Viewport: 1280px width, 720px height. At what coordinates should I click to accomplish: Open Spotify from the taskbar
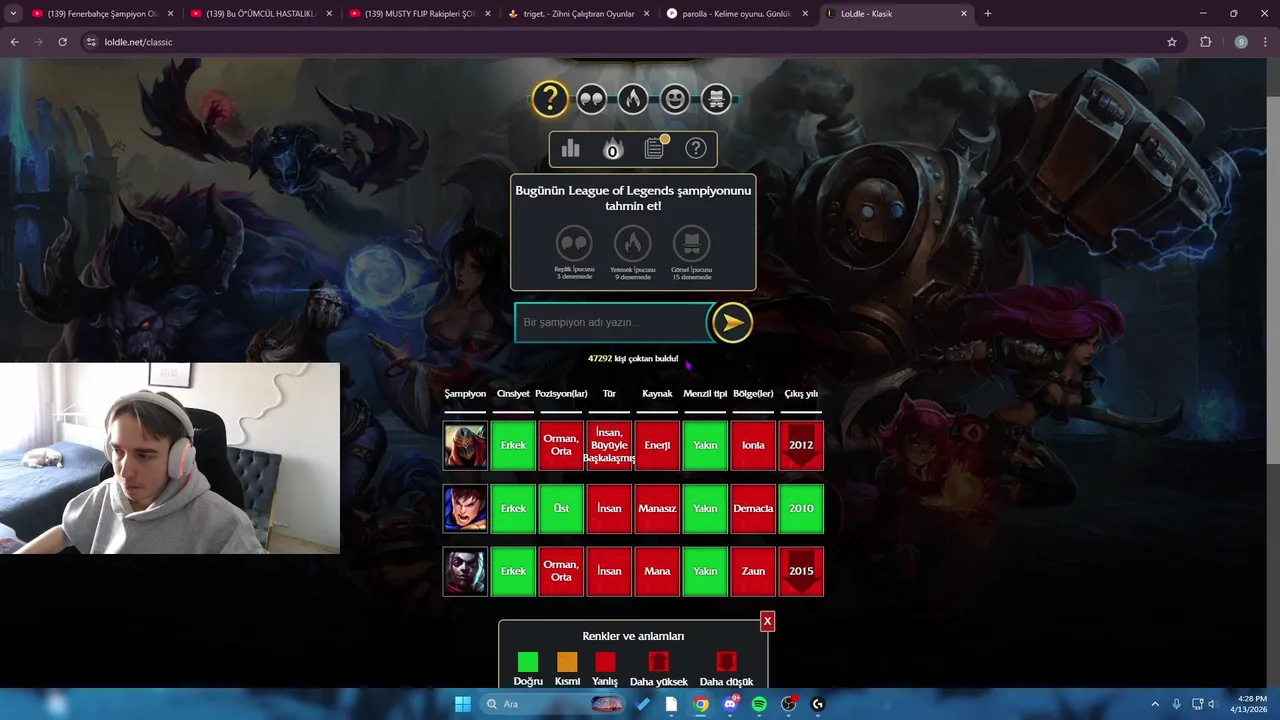coord(759,704)
